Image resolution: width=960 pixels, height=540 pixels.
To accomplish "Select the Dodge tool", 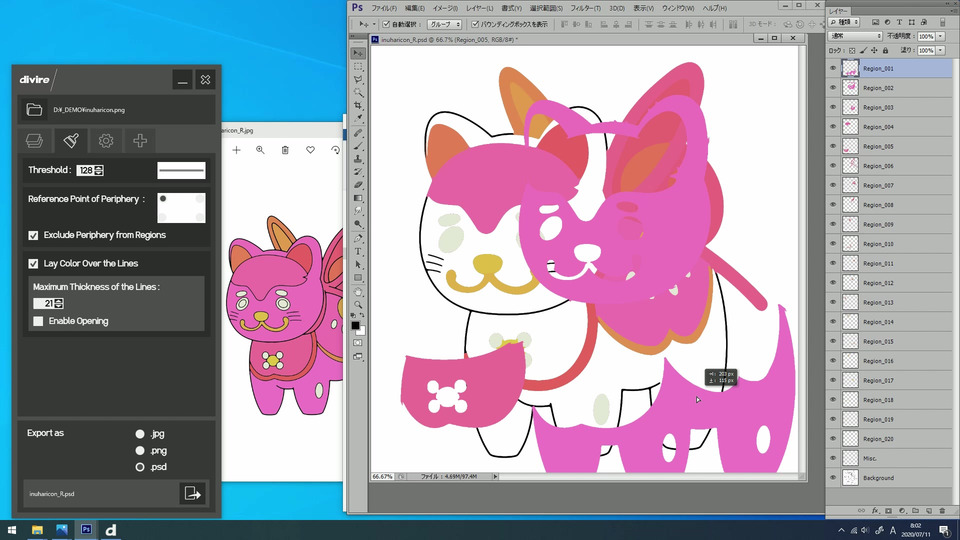I will (x=358, y=224).
